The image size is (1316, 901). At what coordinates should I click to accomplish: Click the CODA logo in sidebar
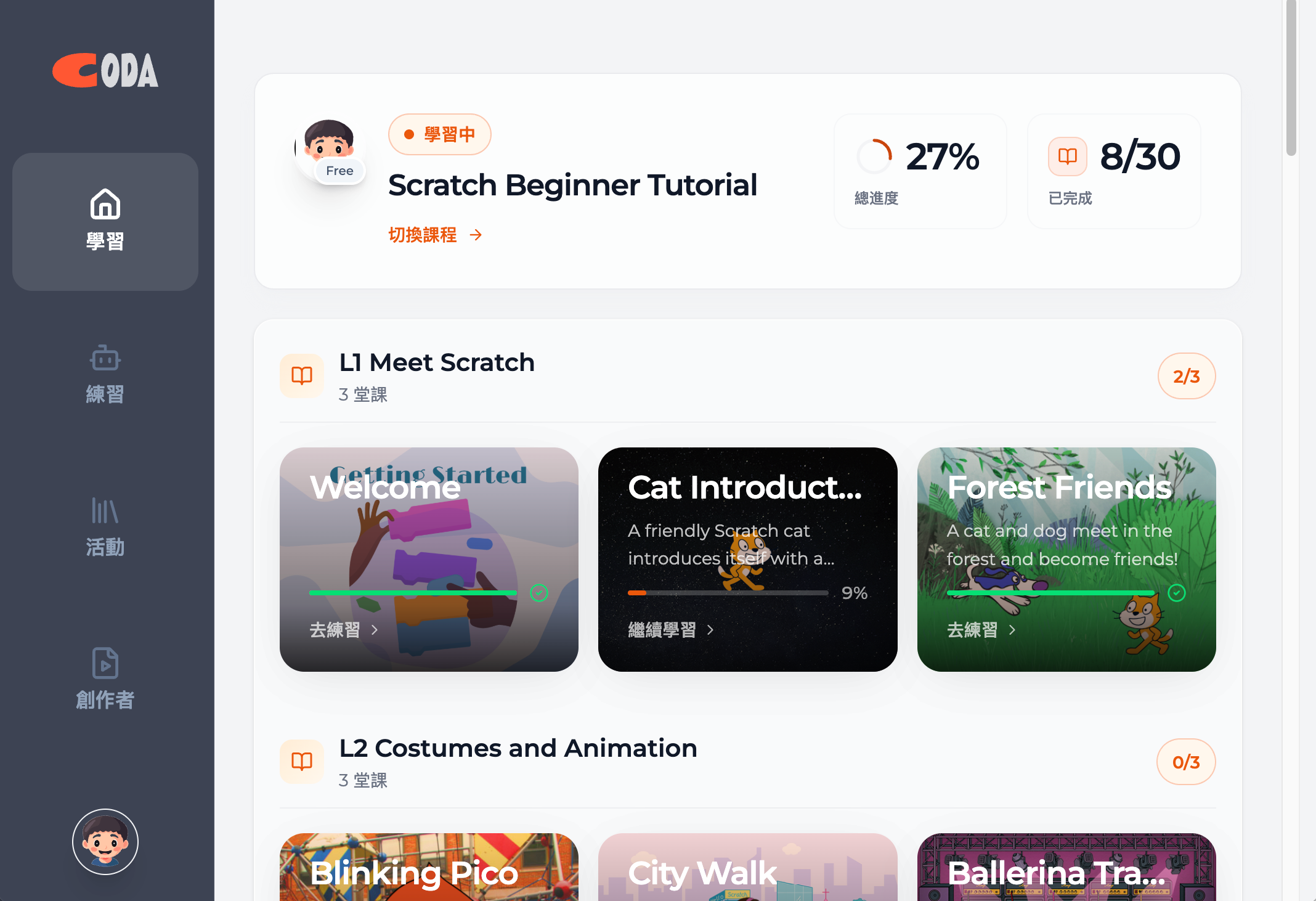point(105,70)
